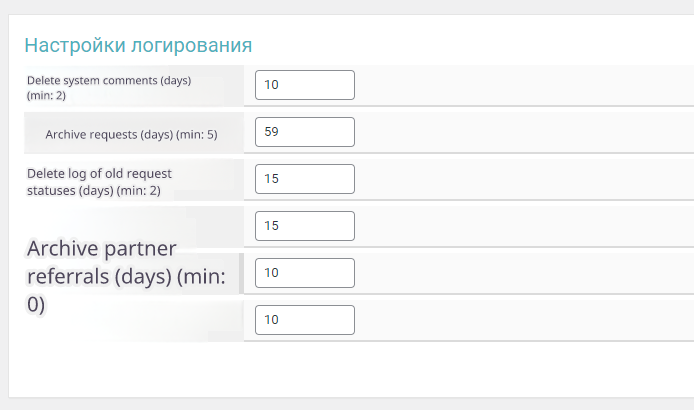The width and height of the screenshot is (694, 410).
Task: Click the "Delete system comments (days)" label
Action: point(108,79)
